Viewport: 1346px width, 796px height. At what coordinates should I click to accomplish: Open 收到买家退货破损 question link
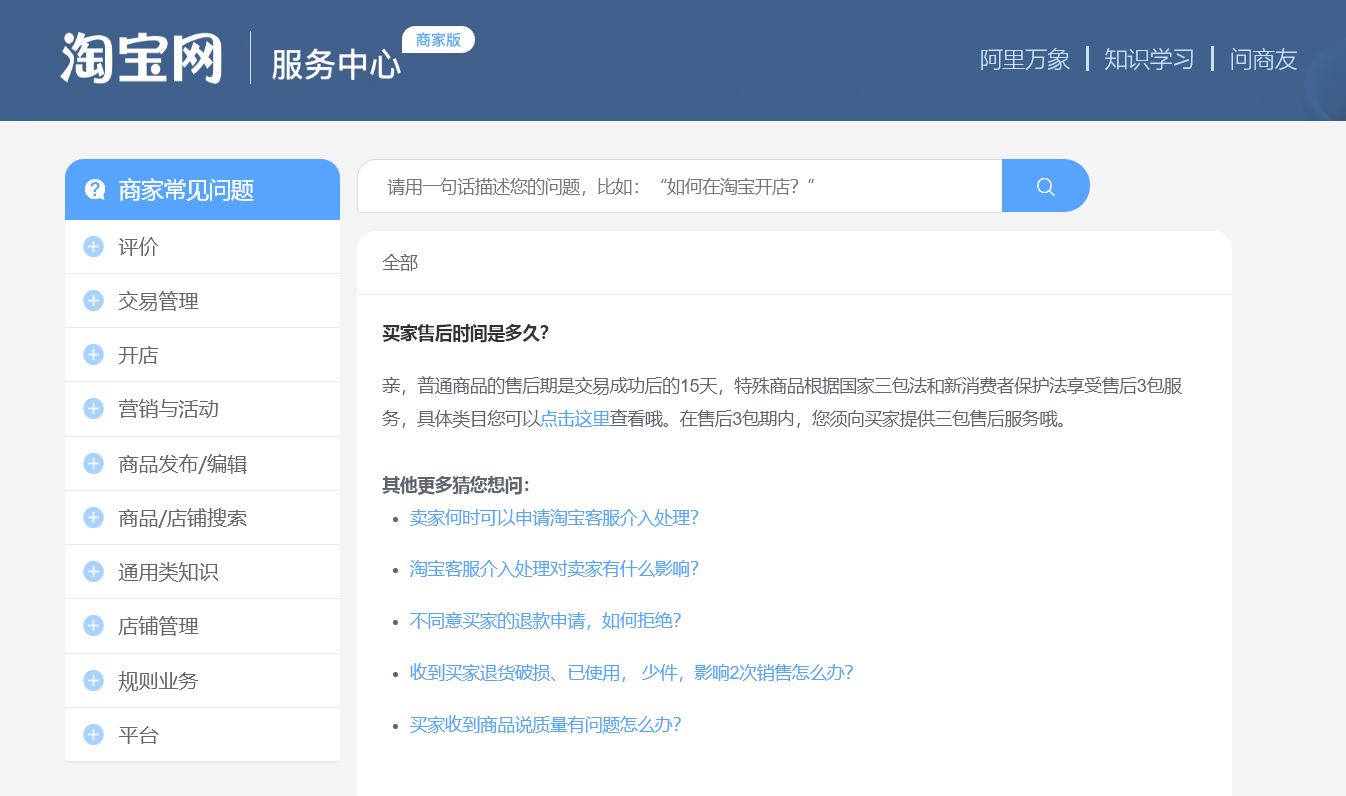click(x=631, y=673)
